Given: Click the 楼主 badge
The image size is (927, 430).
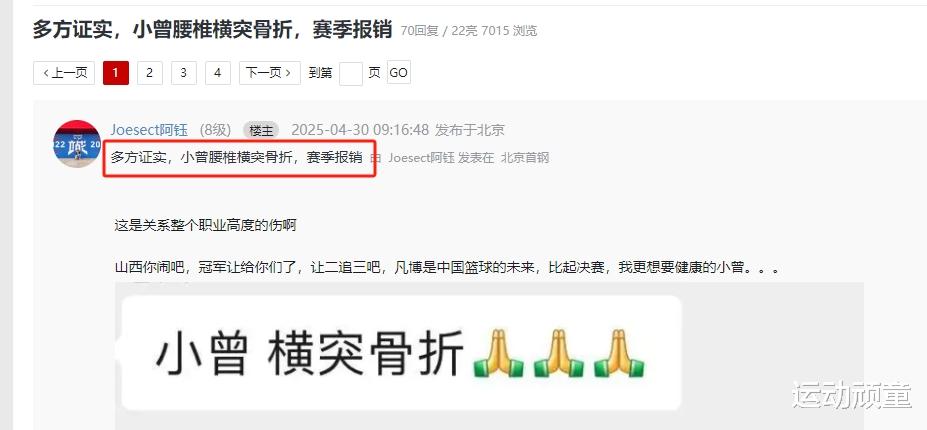Looking at the screenshot, I should coord(261,130).
